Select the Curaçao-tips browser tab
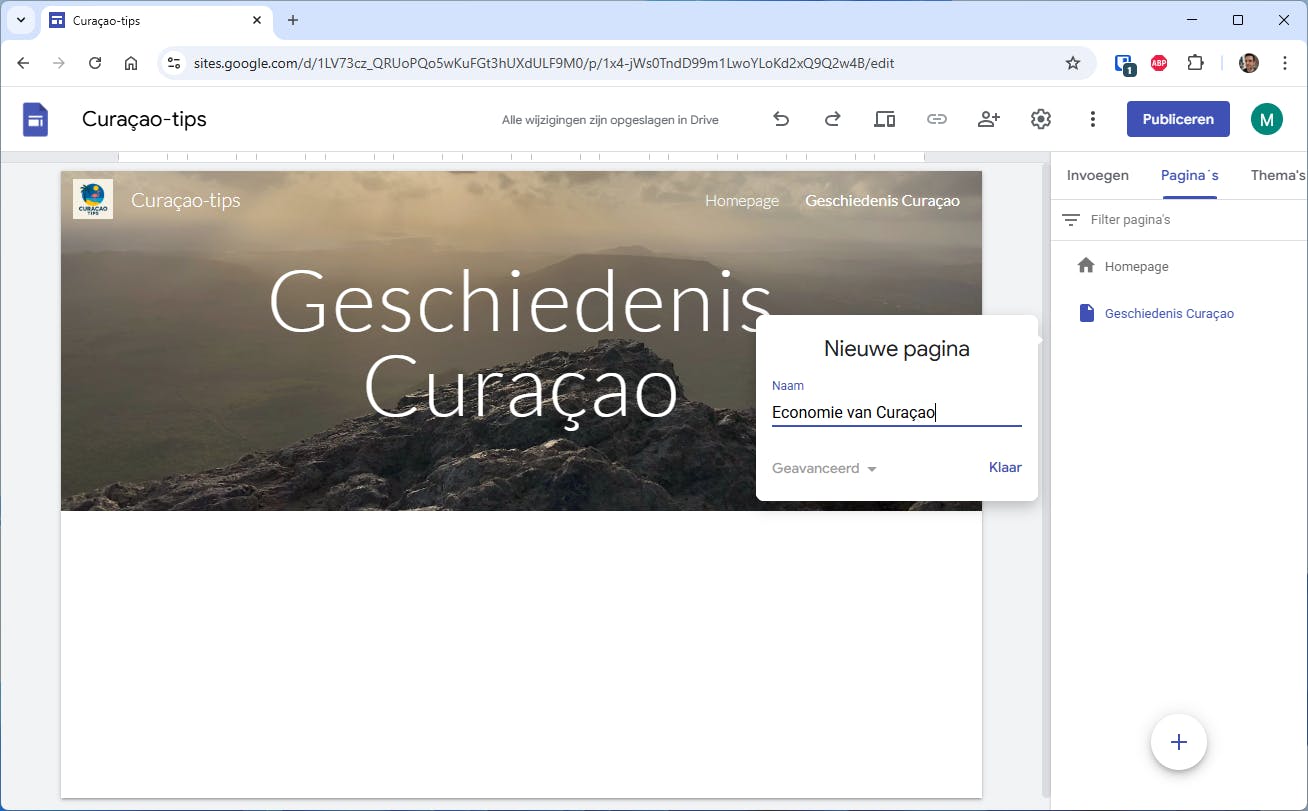Image resolution: width=1308 pixels, height=811 pixels. tap(157, 20)
